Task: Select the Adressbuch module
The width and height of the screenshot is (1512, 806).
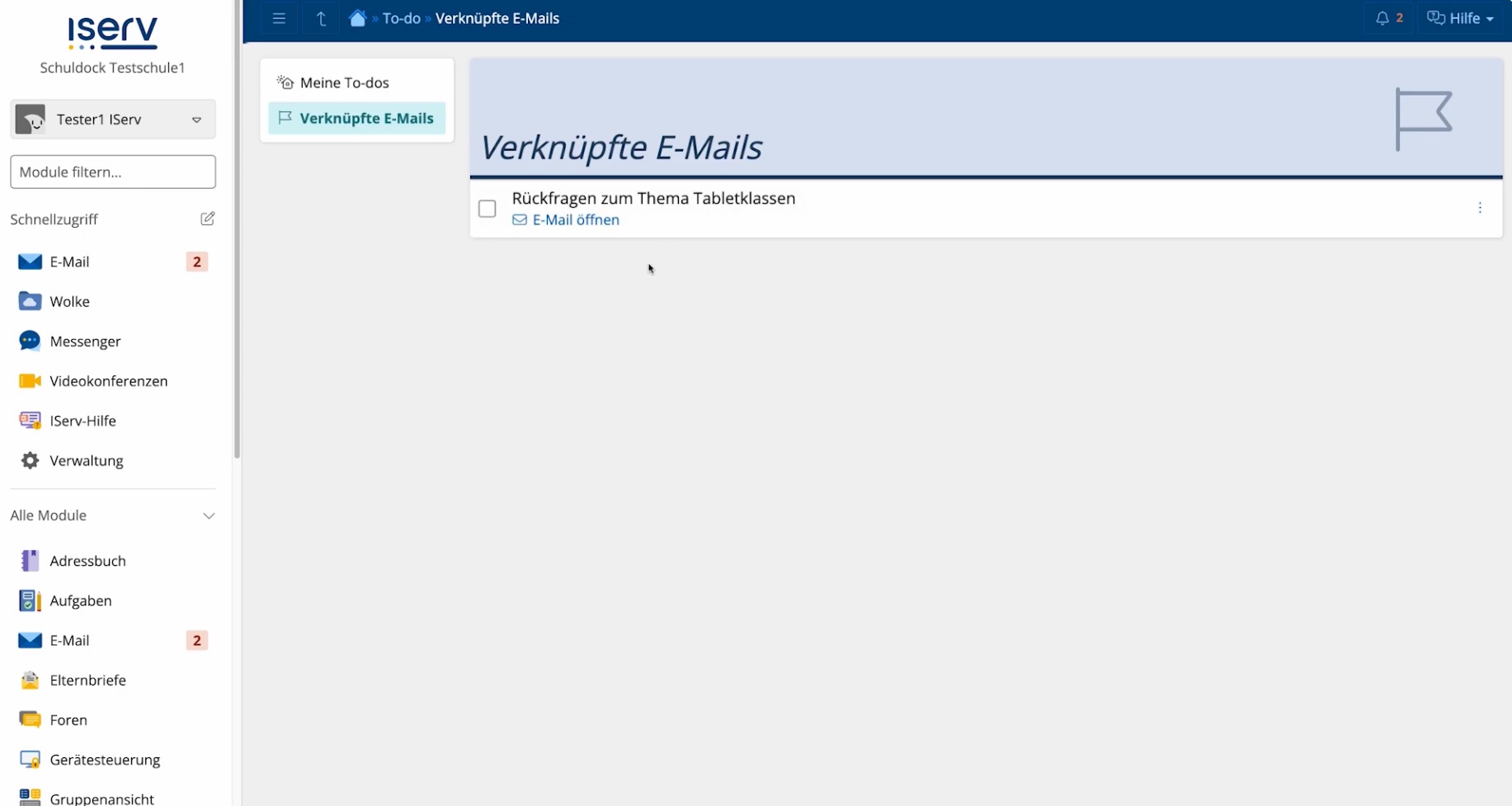Action: [88, 560]
